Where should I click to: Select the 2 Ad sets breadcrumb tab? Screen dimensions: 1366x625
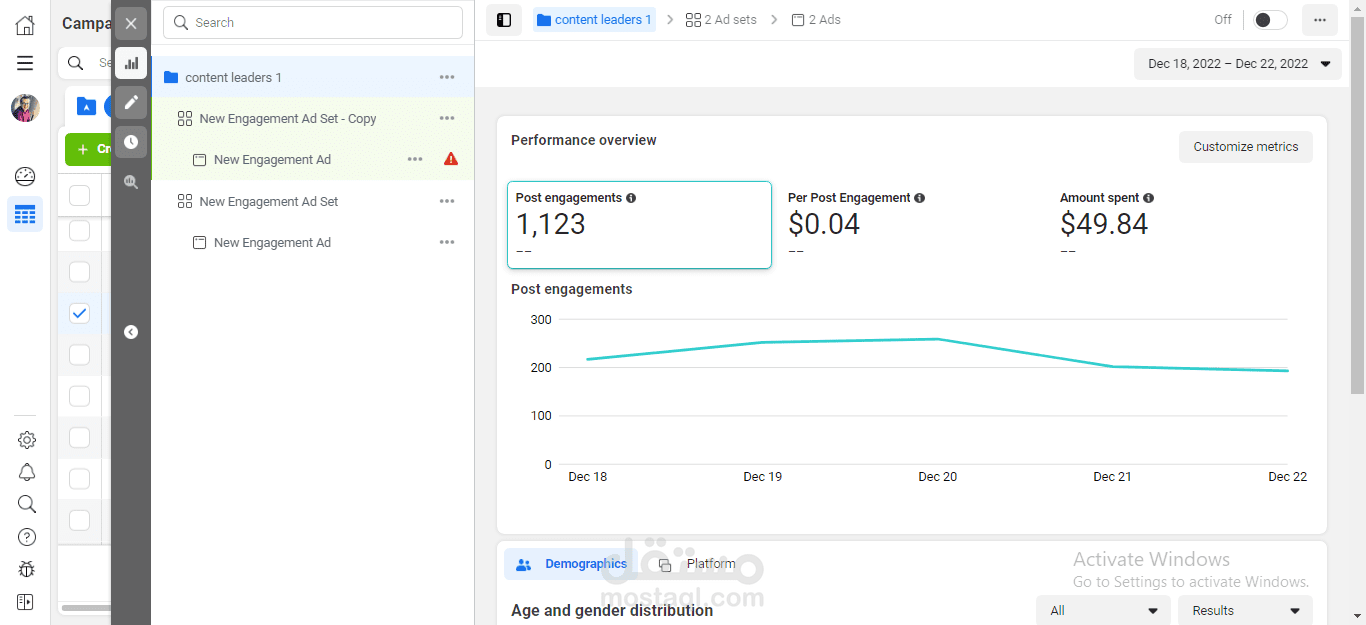coord(721,20)
